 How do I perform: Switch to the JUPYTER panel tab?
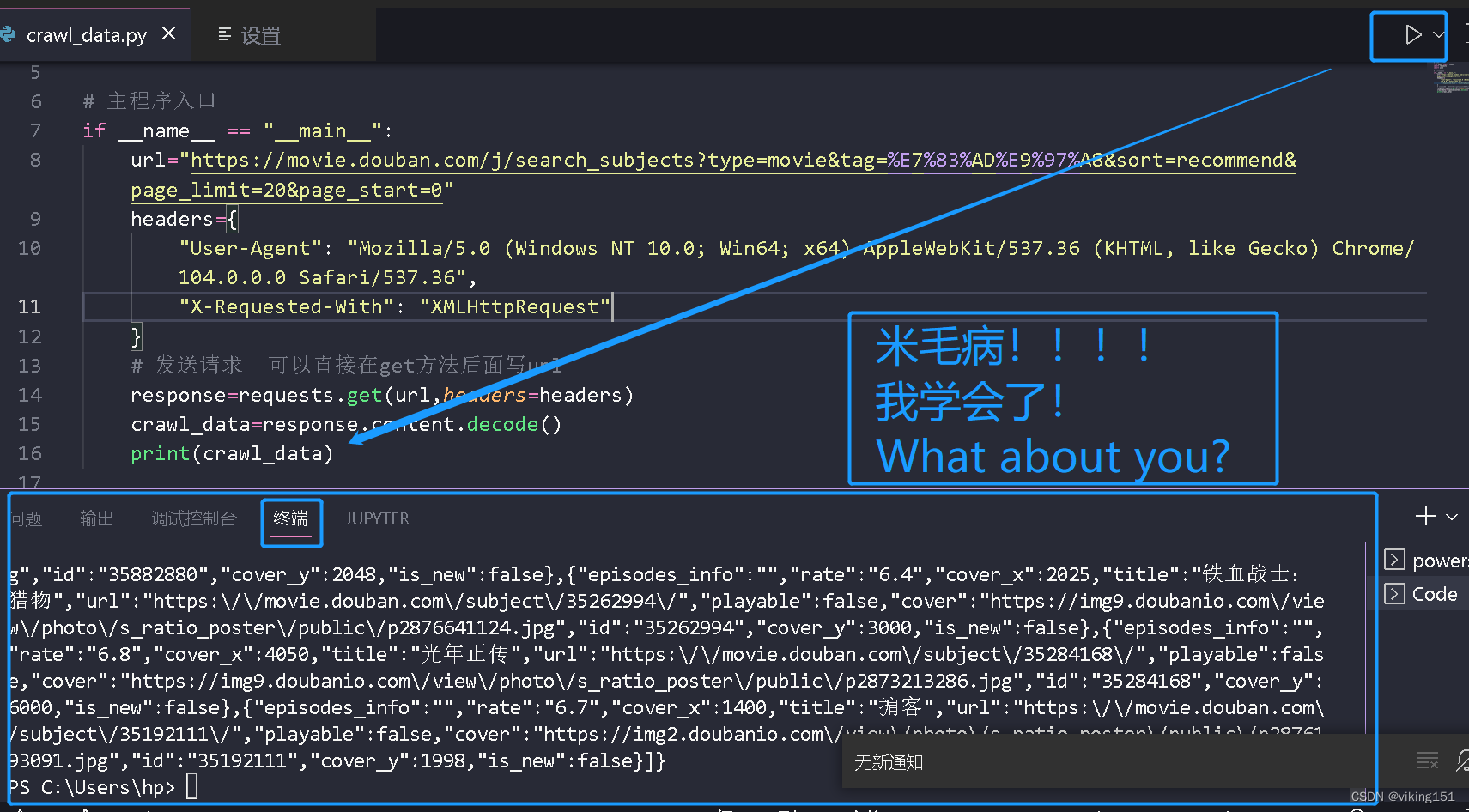click(x=377, y=518)
